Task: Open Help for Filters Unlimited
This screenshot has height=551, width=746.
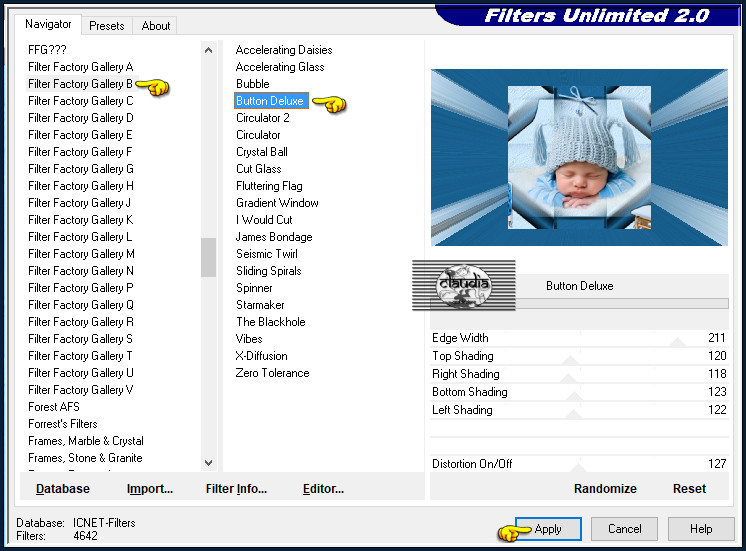Action: pyautogui.click(x=701, y=529)
